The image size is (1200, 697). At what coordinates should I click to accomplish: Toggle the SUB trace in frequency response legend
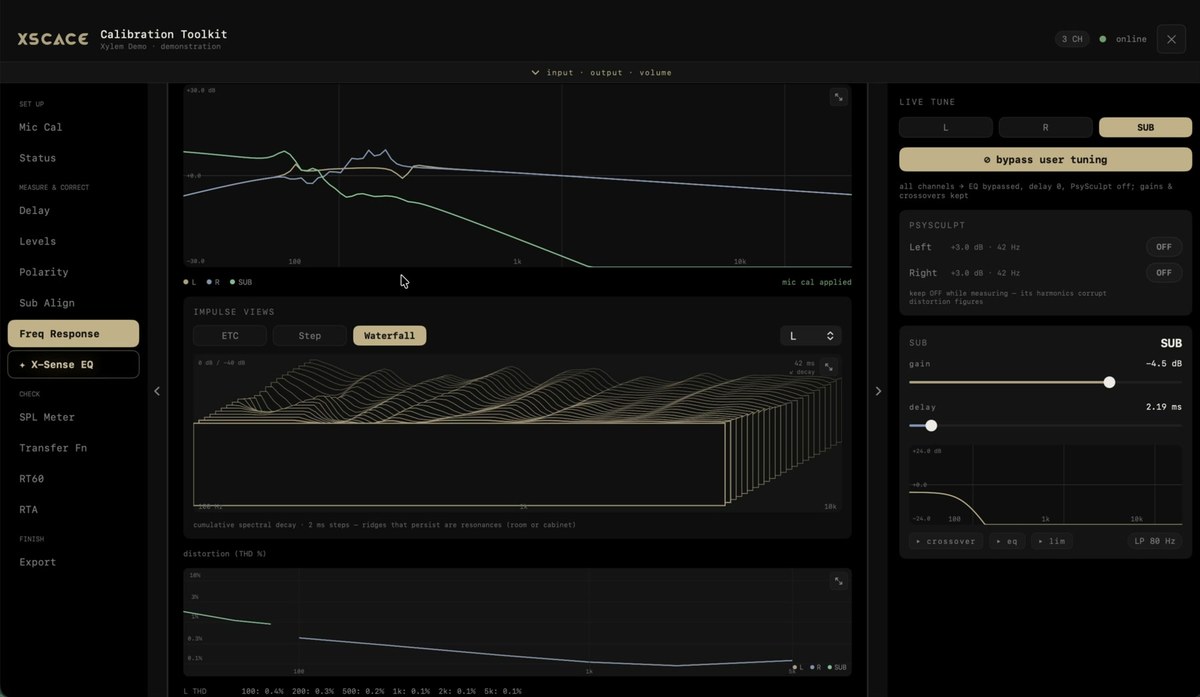240,282
